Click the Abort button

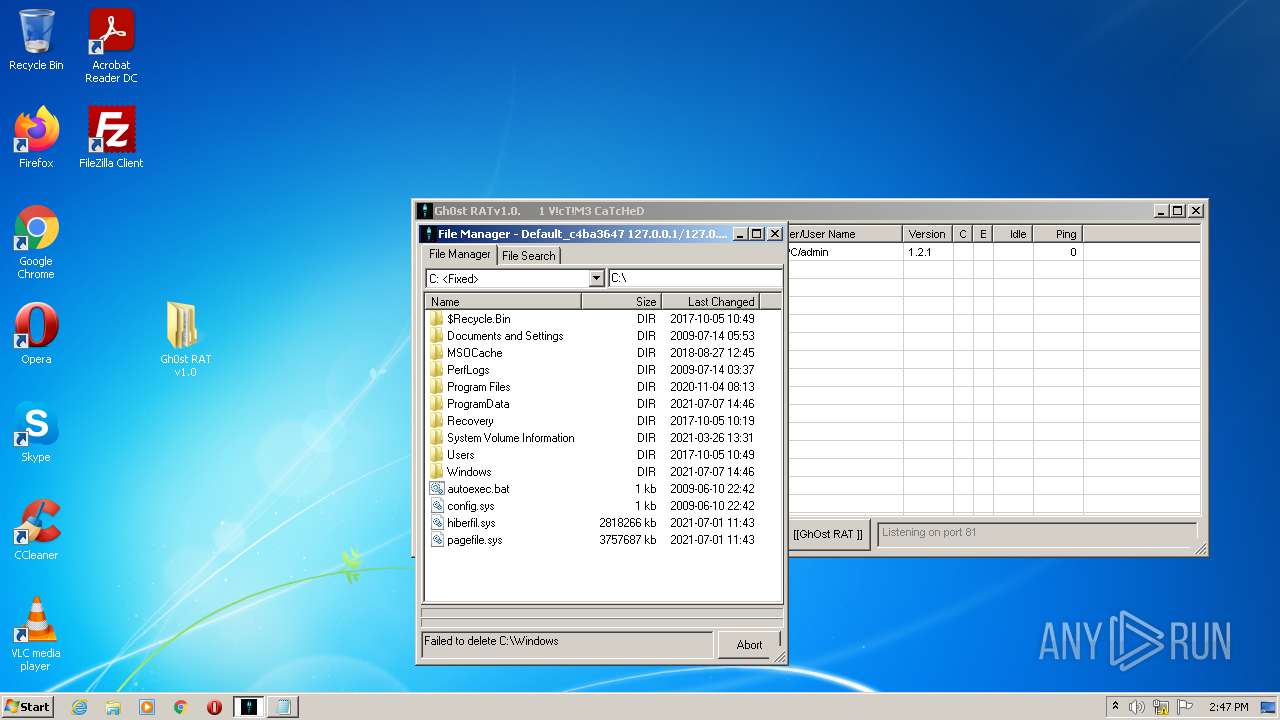(x=749, y=645)
